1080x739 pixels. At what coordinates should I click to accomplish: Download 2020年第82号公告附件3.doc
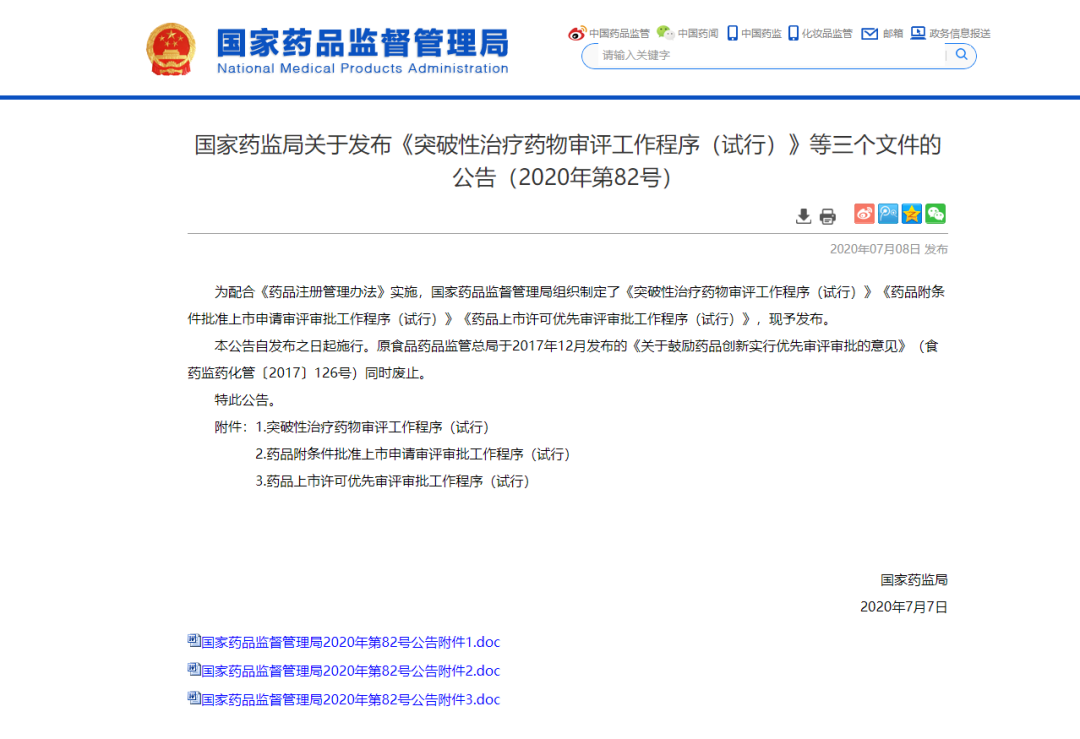pyautogui.click(x=350, y=699)
